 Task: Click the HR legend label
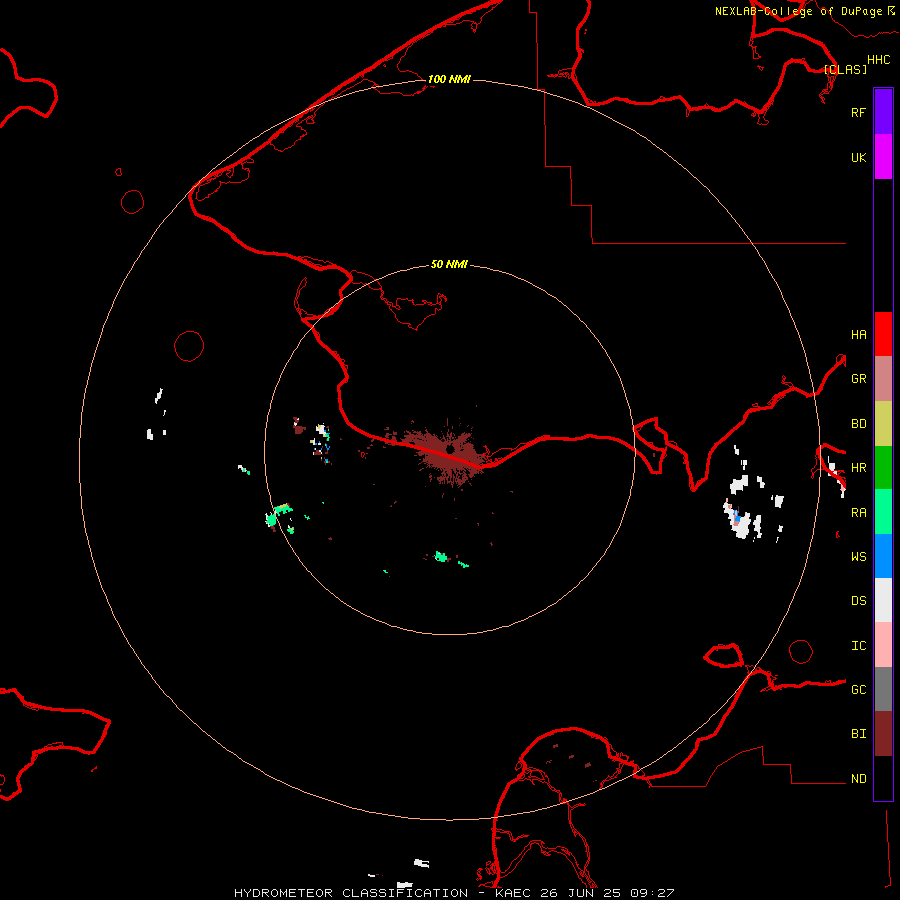pos(858,468)
